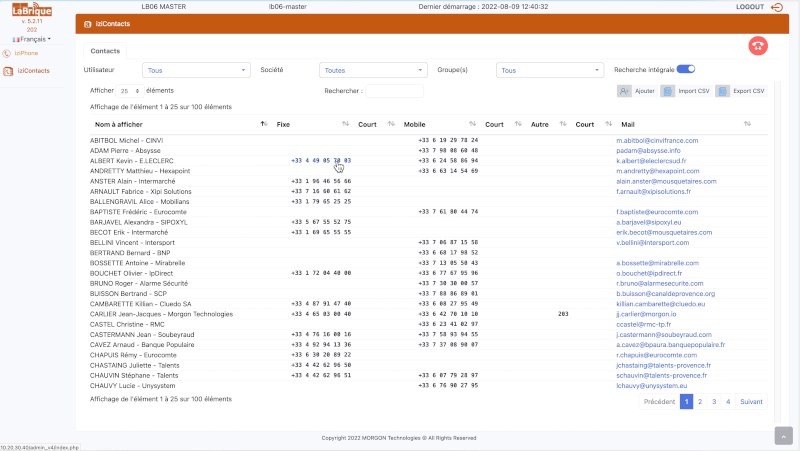Go to page 3
The width and height of the screenshot is (800, 451).
tap(714, 402)
